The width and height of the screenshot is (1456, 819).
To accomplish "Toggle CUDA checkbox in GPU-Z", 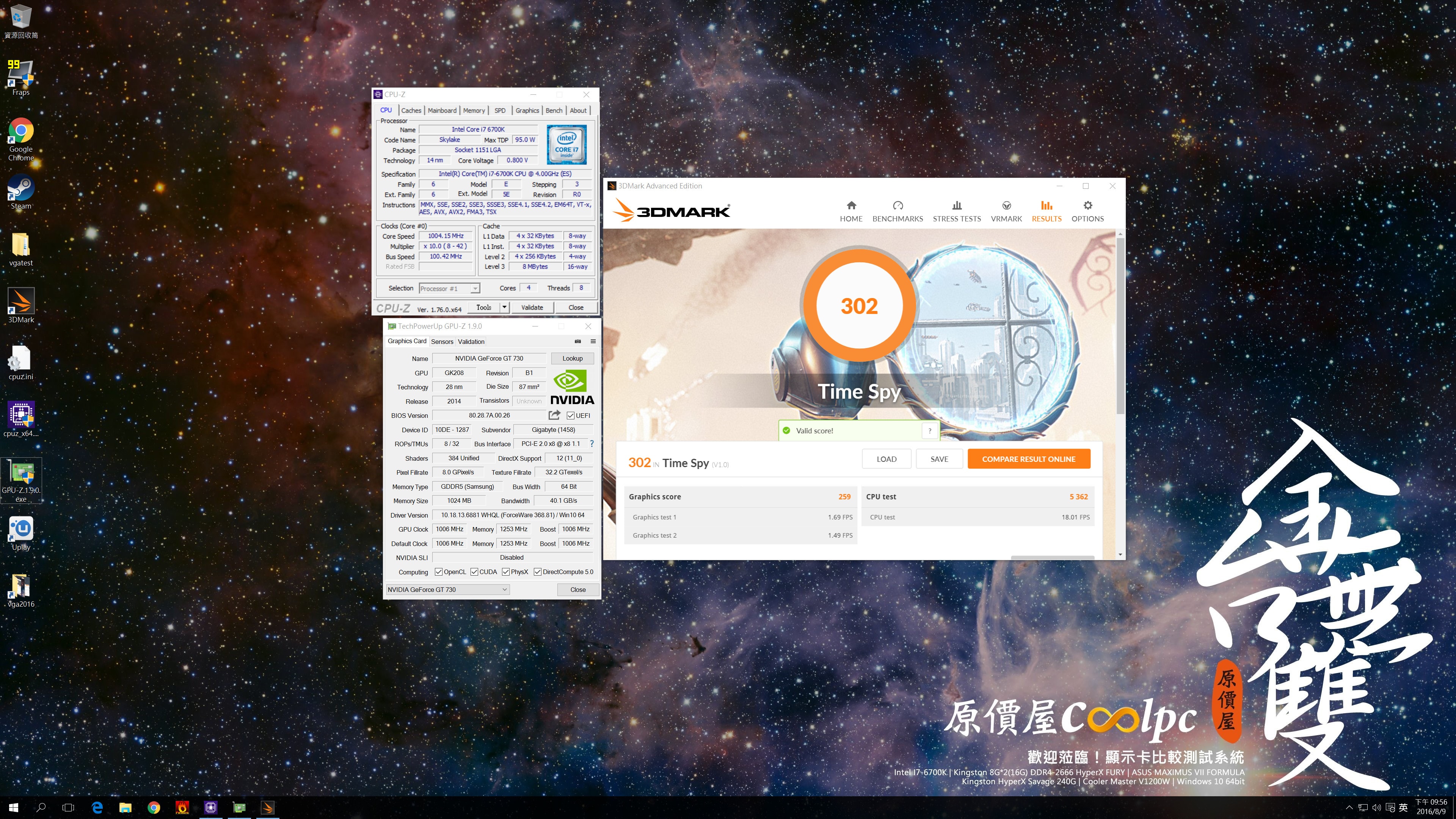I will tap(474, 572).
